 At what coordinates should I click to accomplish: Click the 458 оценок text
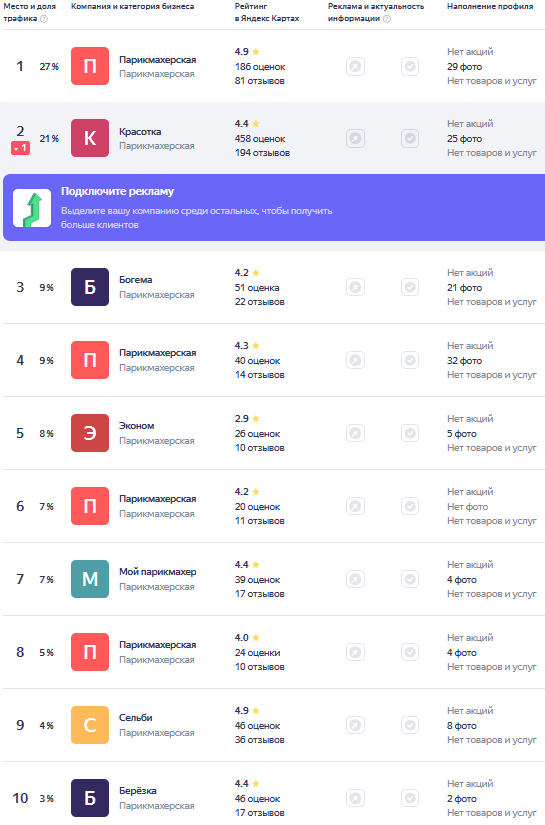point(260,139)
